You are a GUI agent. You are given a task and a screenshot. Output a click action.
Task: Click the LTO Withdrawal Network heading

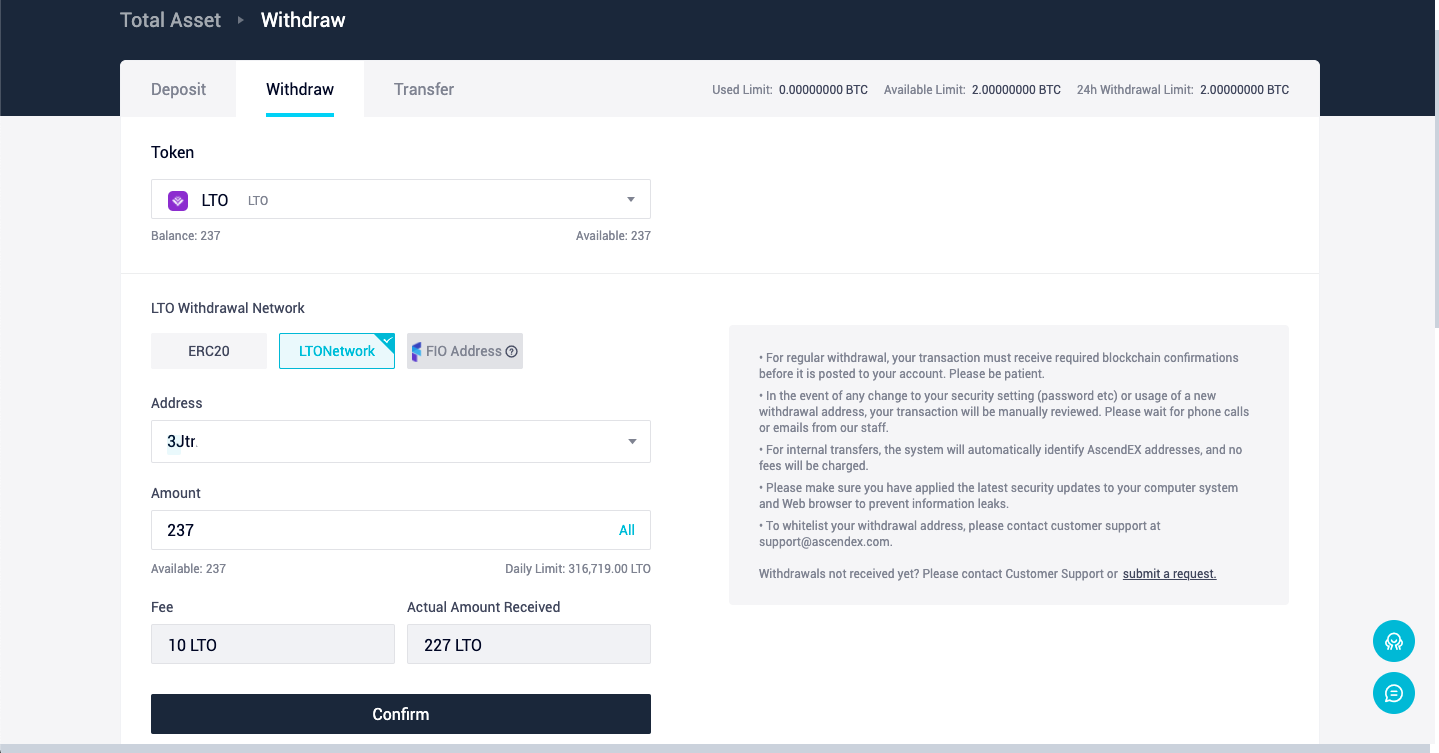[x=228, y=308]
